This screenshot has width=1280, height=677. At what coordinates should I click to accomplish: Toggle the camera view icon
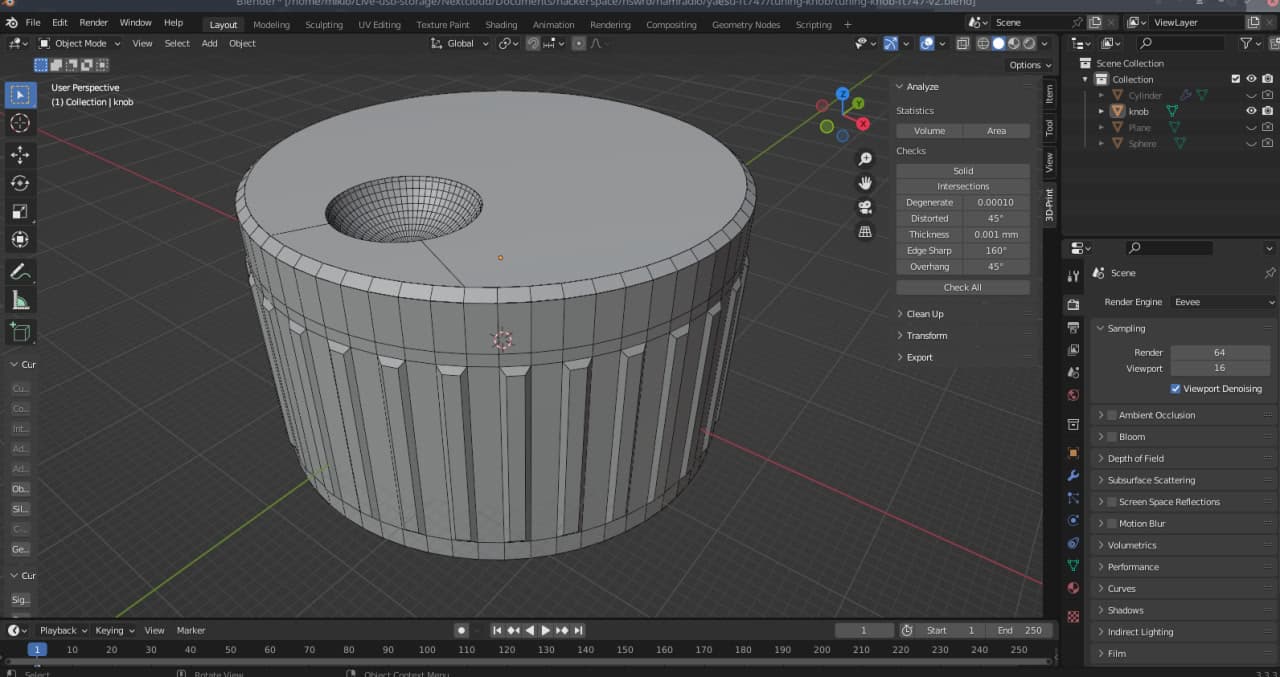coord(865,207)
